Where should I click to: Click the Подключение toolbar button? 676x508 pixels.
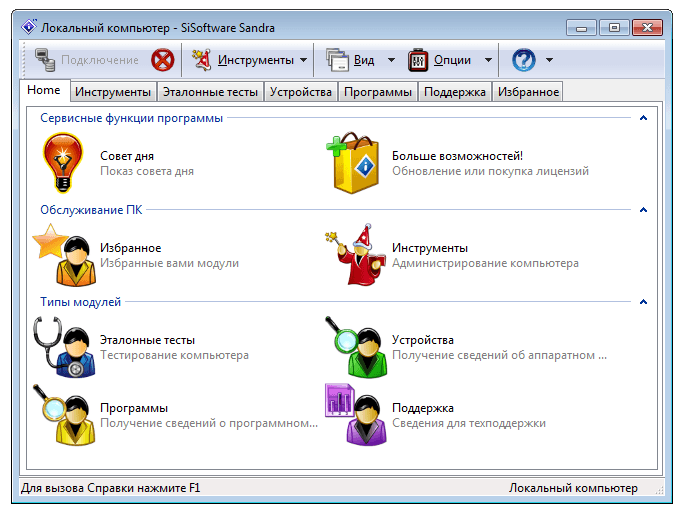87,60
